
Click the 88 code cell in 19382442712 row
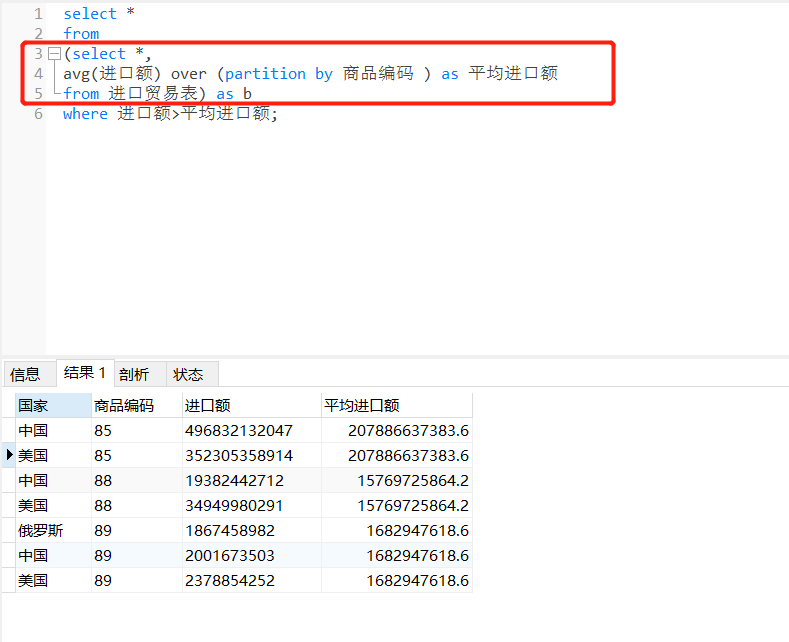pos(136,480)
